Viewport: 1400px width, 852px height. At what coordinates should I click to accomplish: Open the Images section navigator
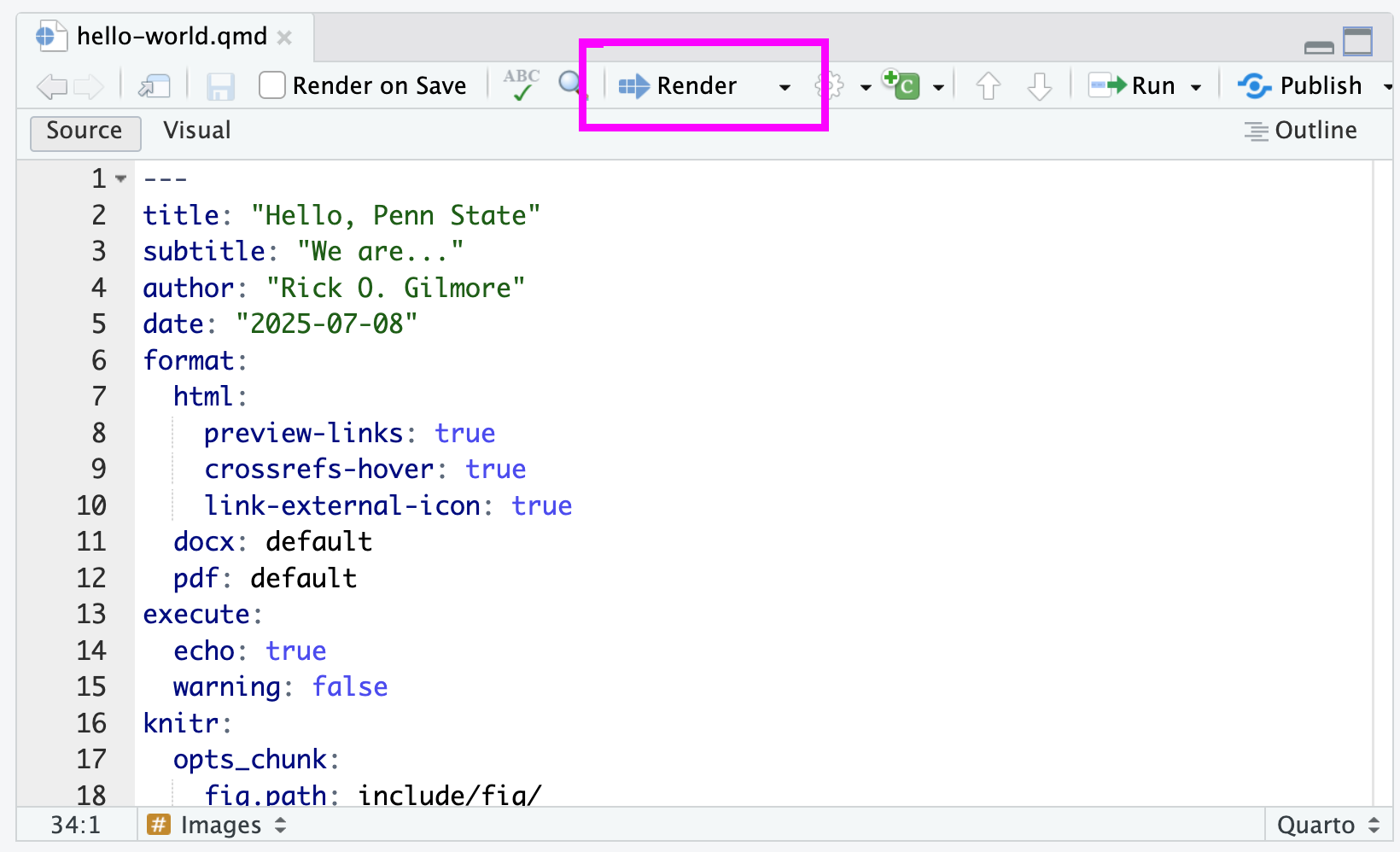point(219,826)
